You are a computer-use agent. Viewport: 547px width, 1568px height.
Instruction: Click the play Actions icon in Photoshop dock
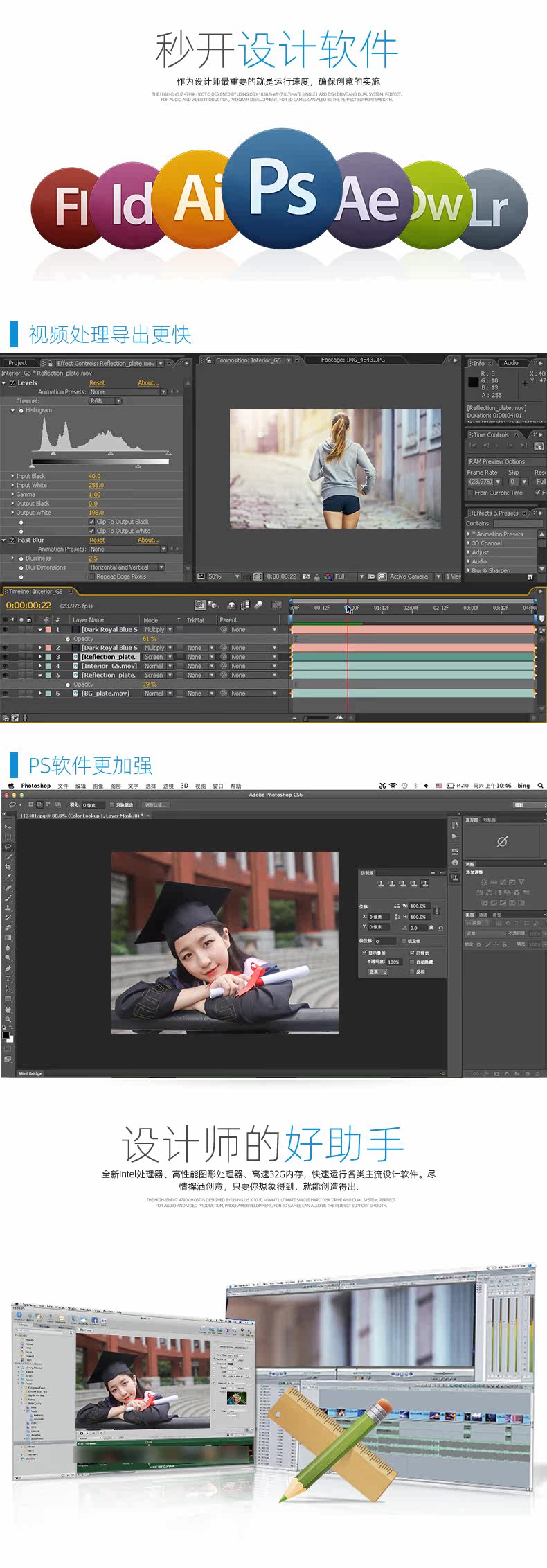[455, 836]
